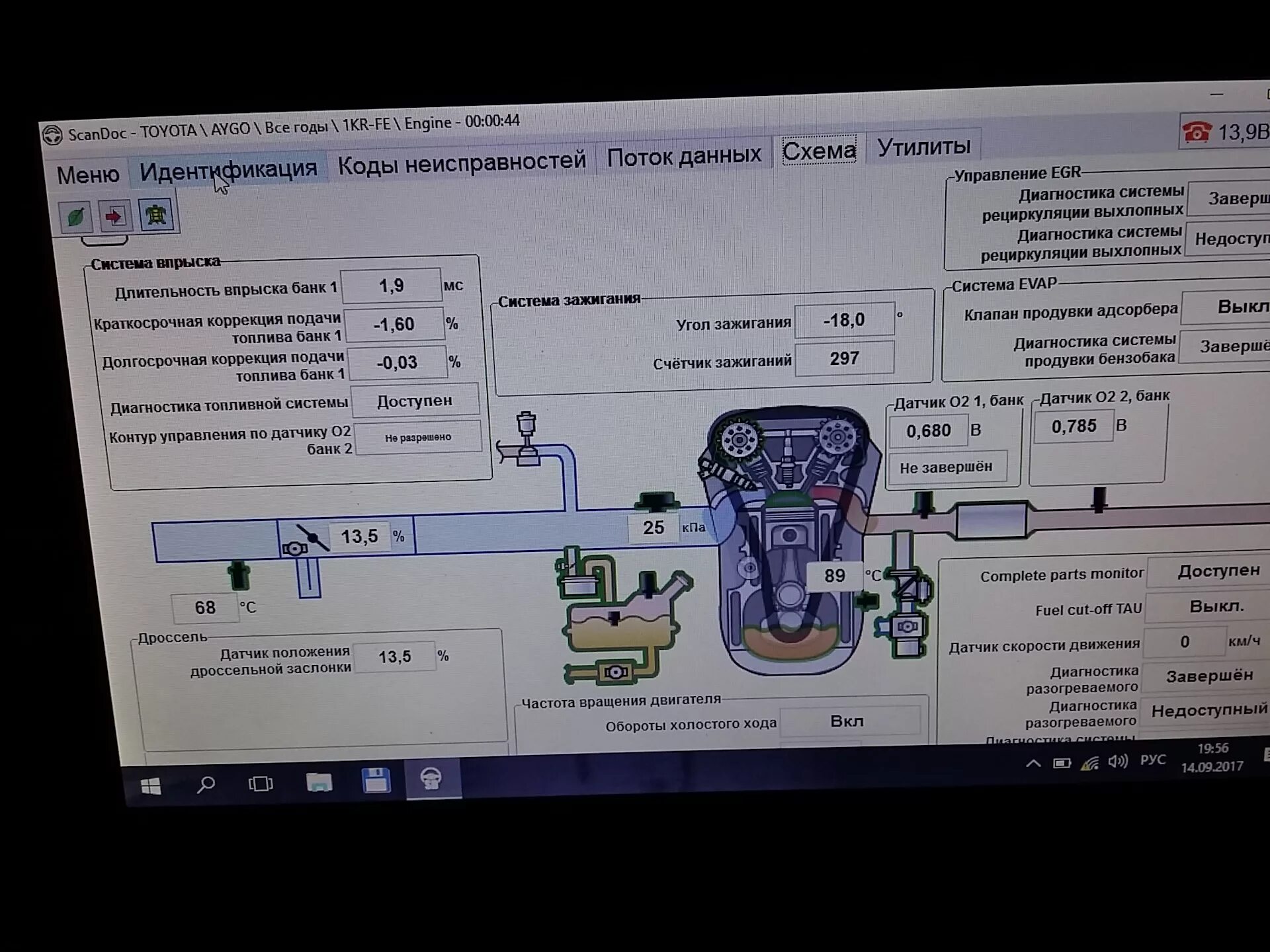This screenshot has height=952, width=1270.
Task: Open Коды неисправностей tab
Action: 462,163
